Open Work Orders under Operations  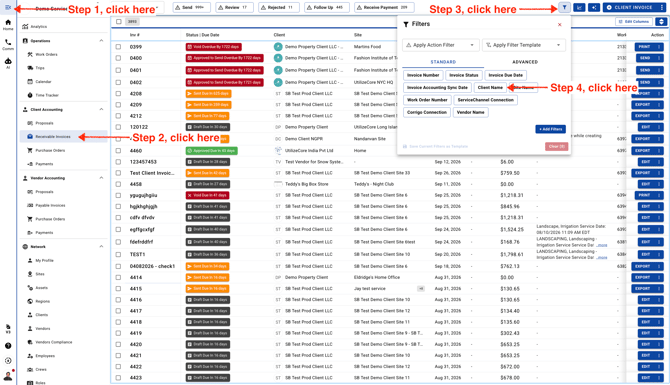[46, 54]
